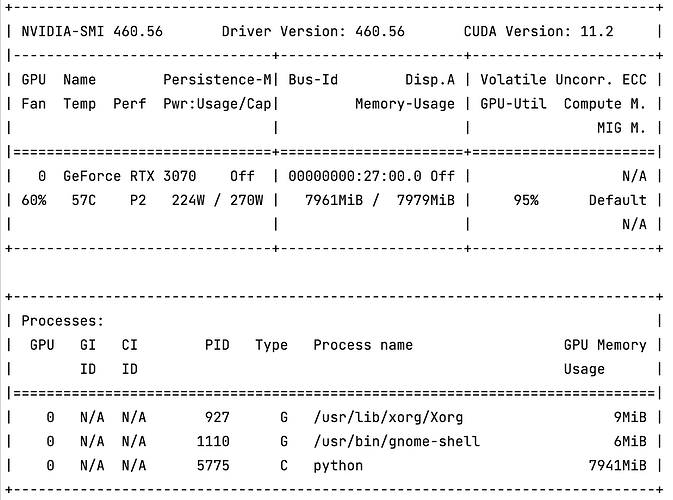673x500 pixels.
Task: Click the 95% GPU utilization value
Action: 525,199
